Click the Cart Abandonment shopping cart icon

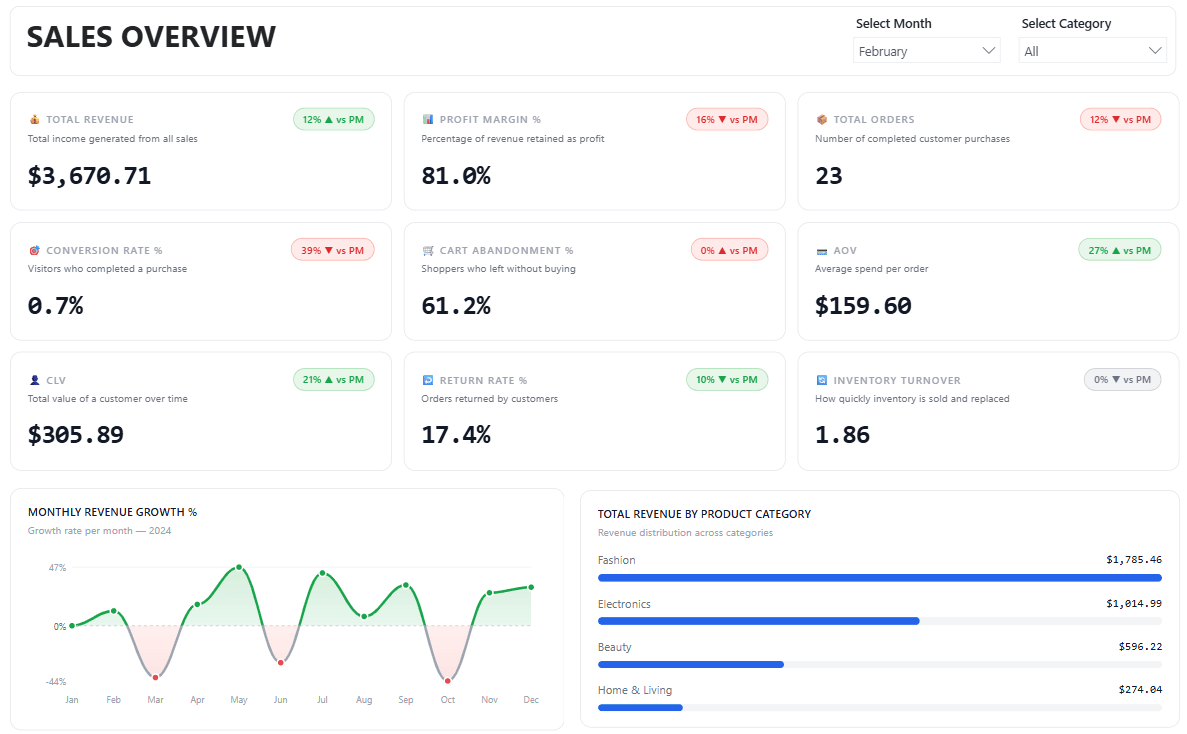point(428,251)
